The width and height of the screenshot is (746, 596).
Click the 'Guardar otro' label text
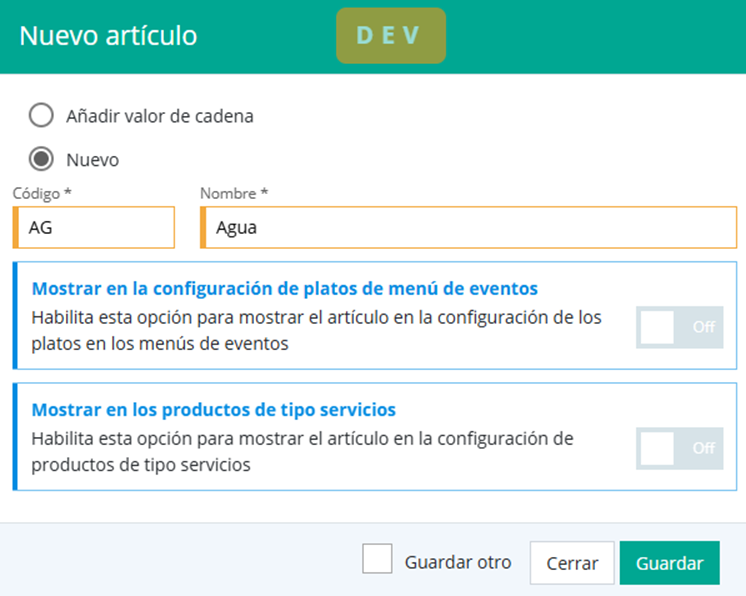[457, 562]
